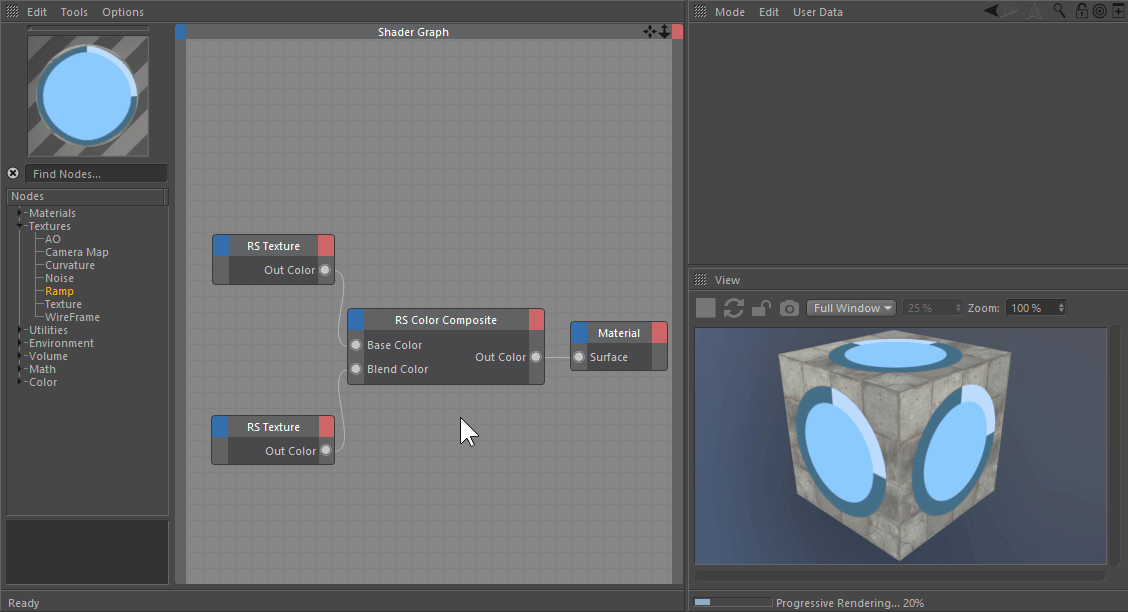This screenshot has width=1128, height=612.
Task: Click the target mode icon at top right
Action: click(x=1099, y=11)
